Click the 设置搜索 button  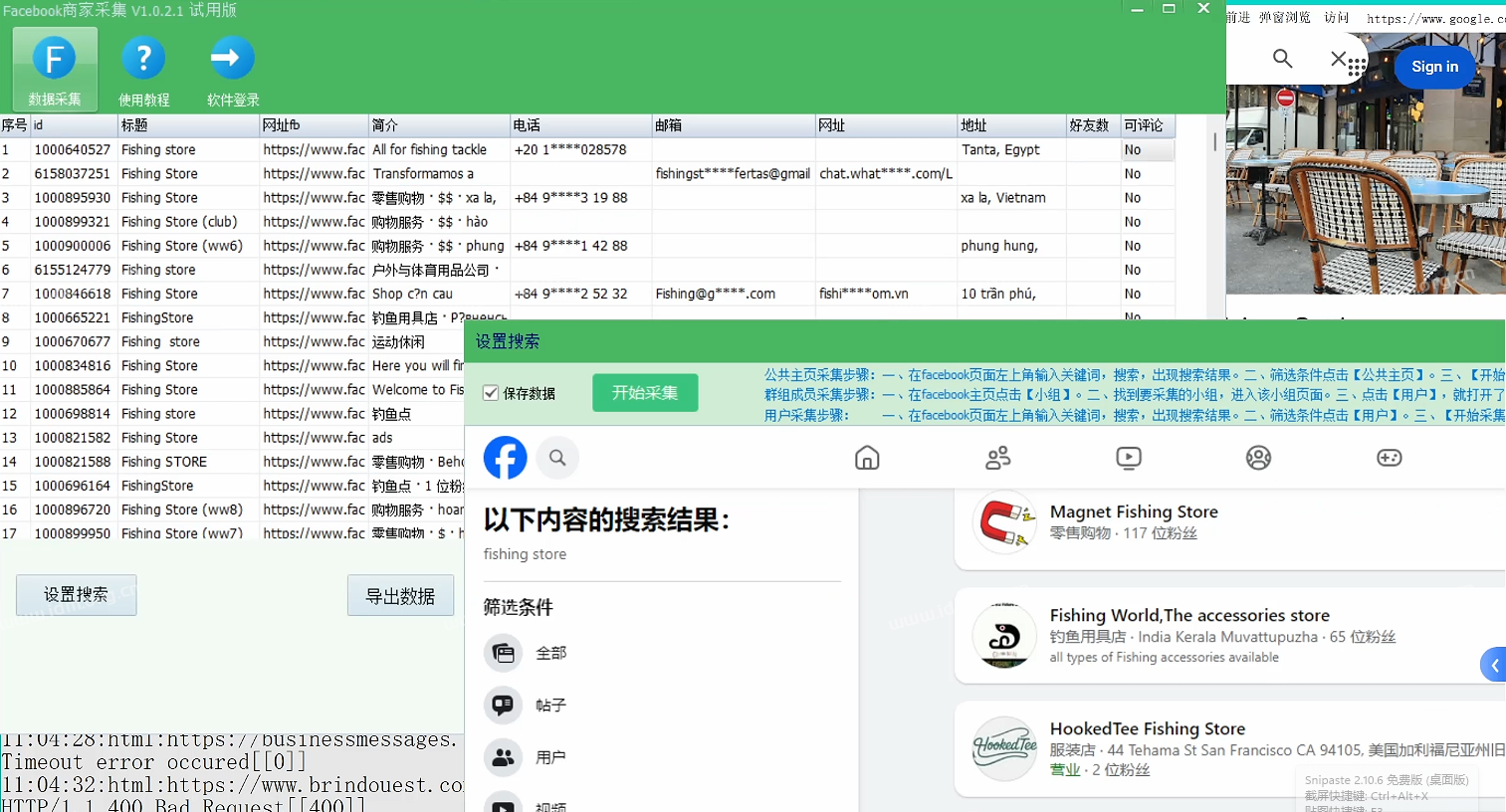tap(76, 594)
